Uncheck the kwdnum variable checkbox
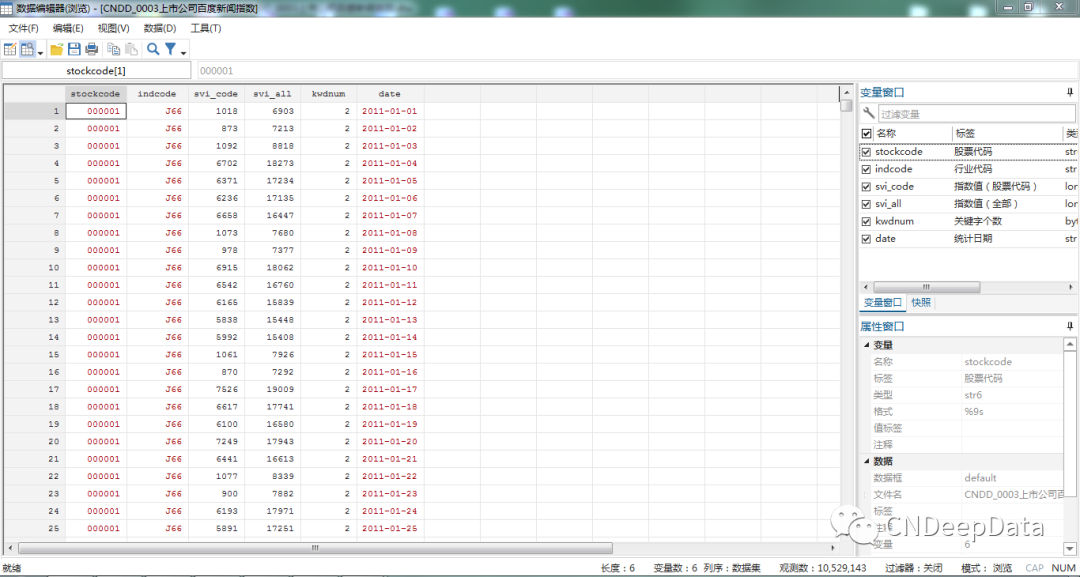Screen dimensions: 1080x577 [866, 221]
